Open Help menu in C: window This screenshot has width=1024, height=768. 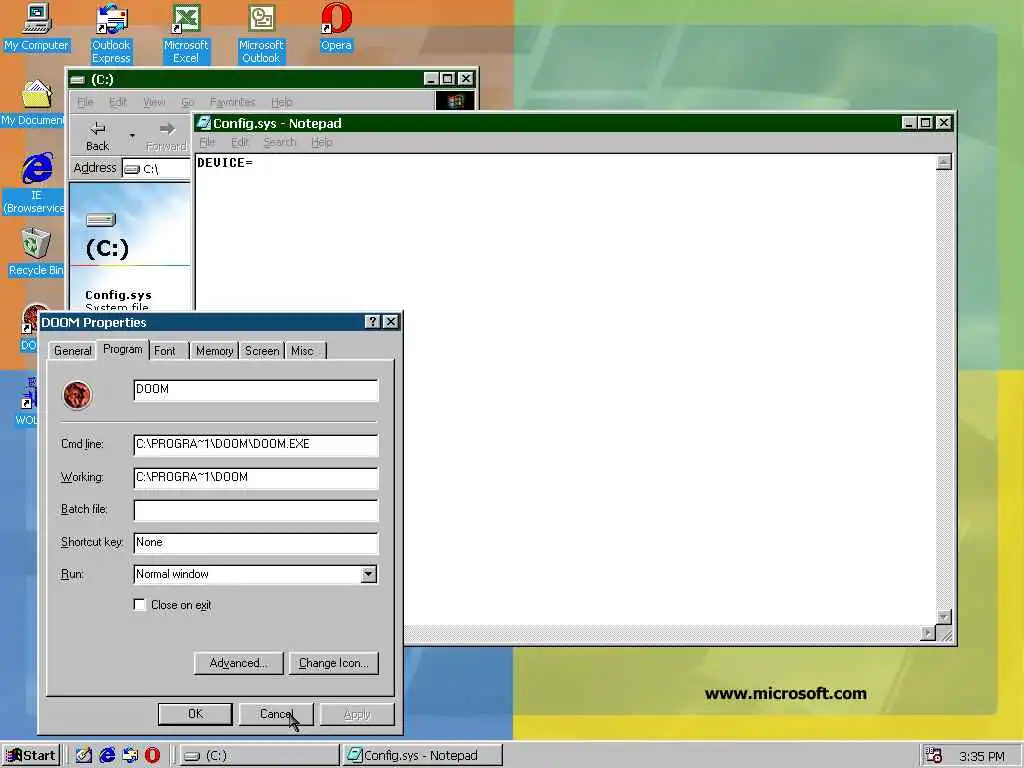[281, 102]
